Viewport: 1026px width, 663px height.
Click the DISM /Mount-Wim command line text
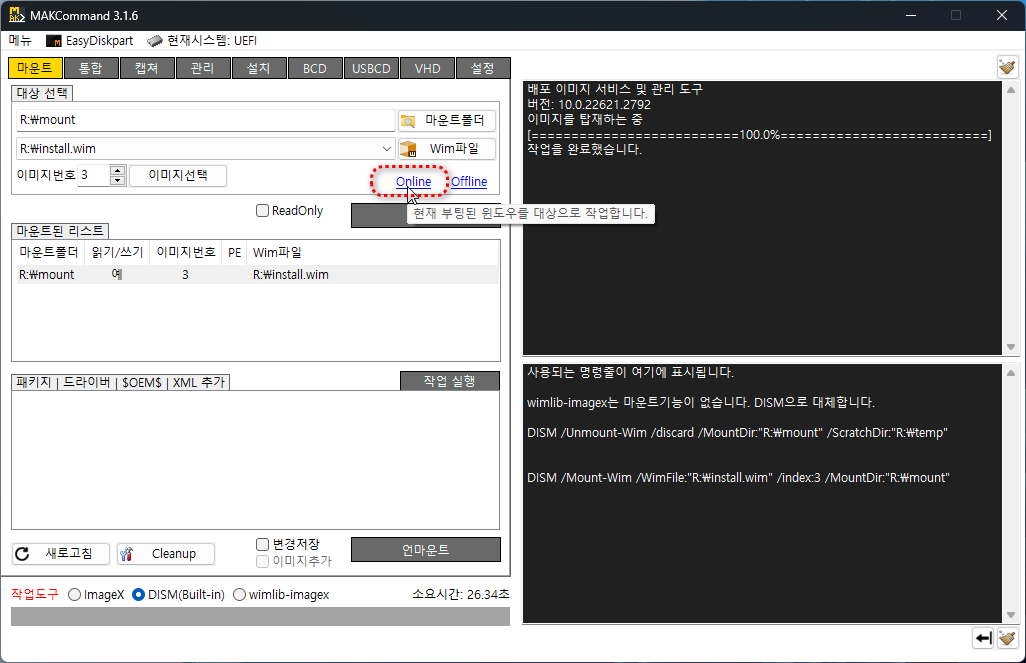738,478
